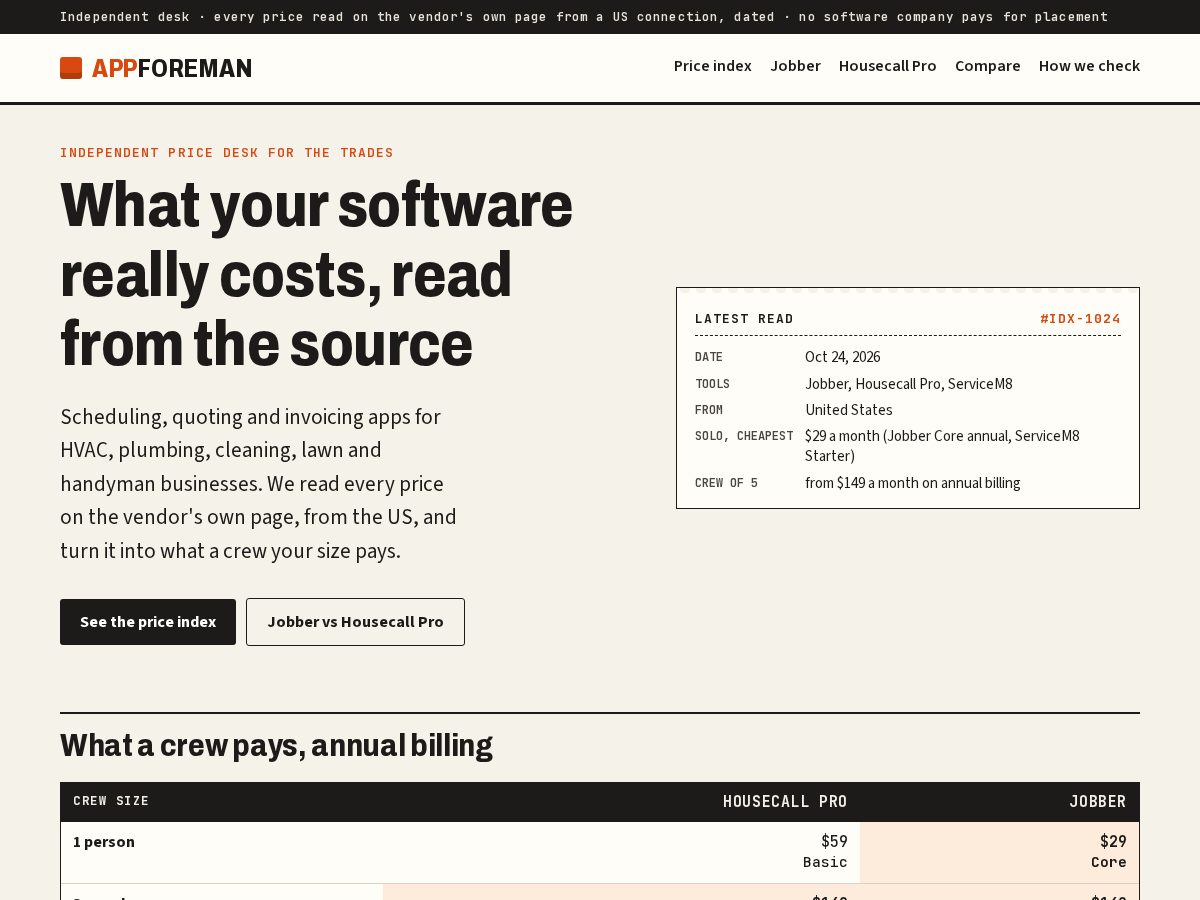
Task: Click the HOUSECALL PRO column header
Action: (x=785, y=801)
